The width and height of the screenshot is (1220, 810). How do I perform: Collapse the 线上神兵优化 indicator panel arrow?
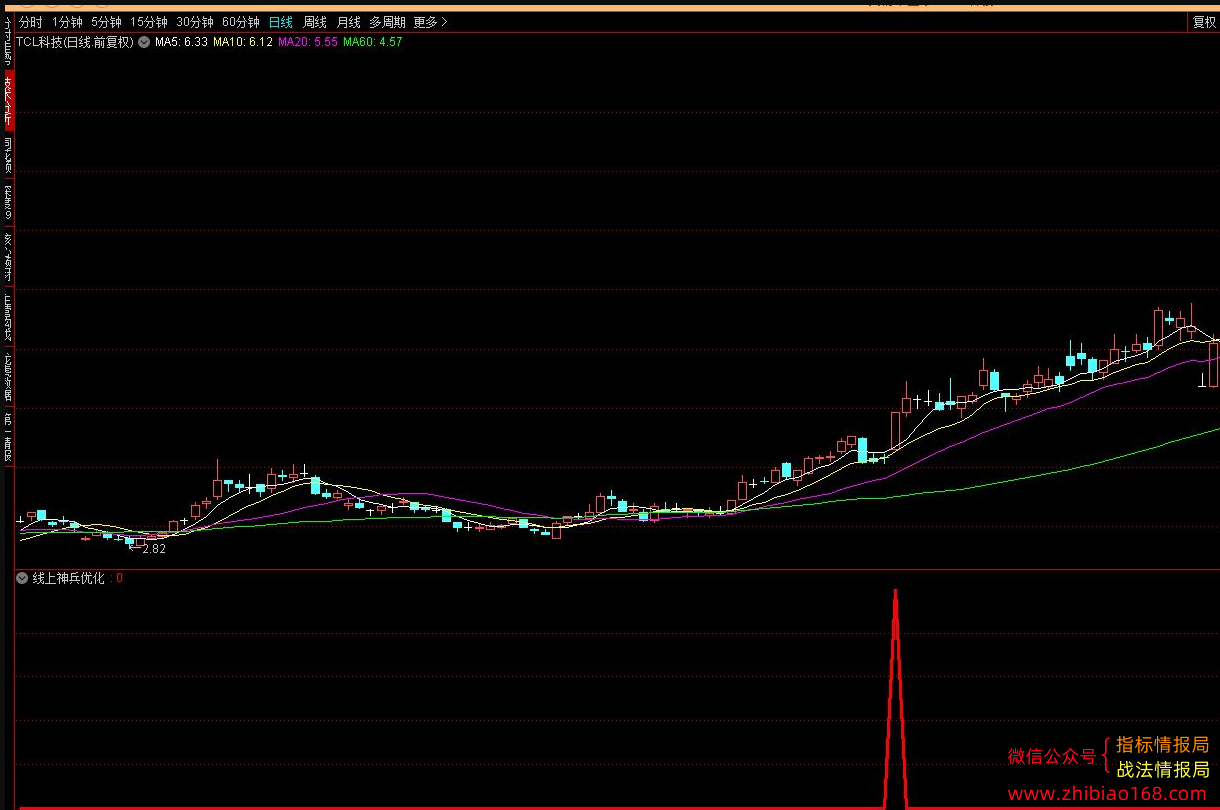pos(22,578)
